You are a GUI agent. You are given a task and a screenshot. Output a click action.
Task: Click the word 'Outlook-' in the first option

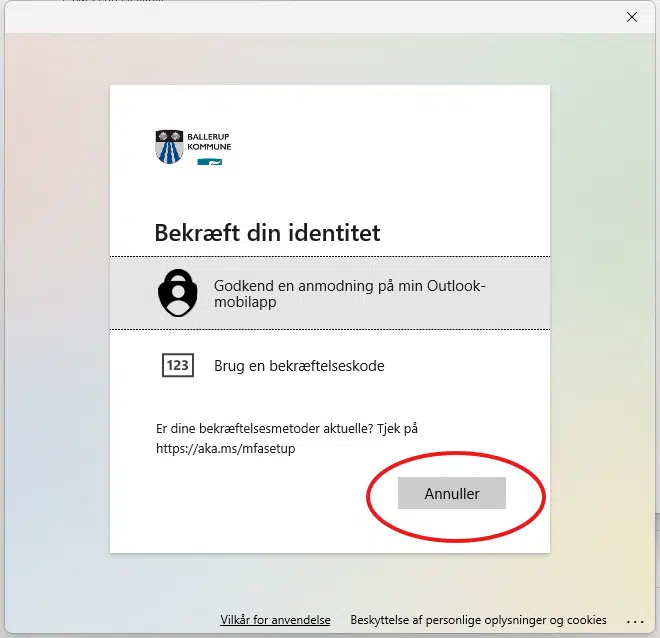pos(456,285)
